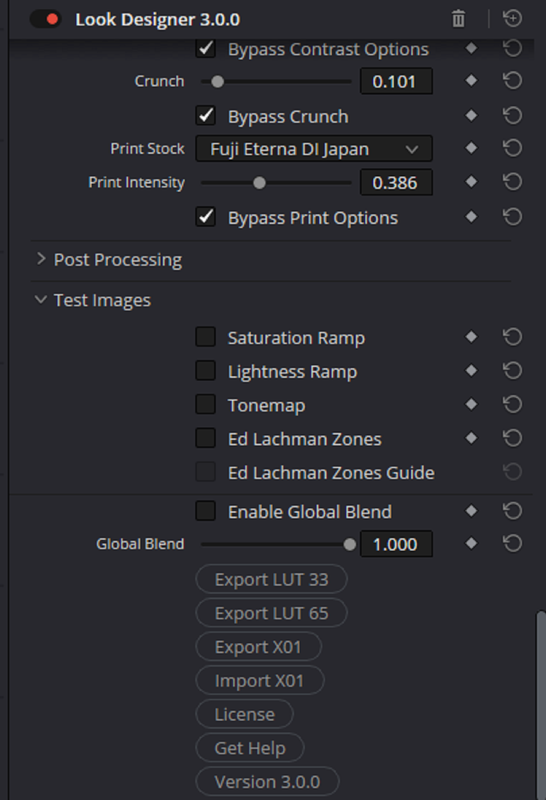This screenshot has height=800, width=546.
Task: Click the Import X01 button
Action: [260, 680]
